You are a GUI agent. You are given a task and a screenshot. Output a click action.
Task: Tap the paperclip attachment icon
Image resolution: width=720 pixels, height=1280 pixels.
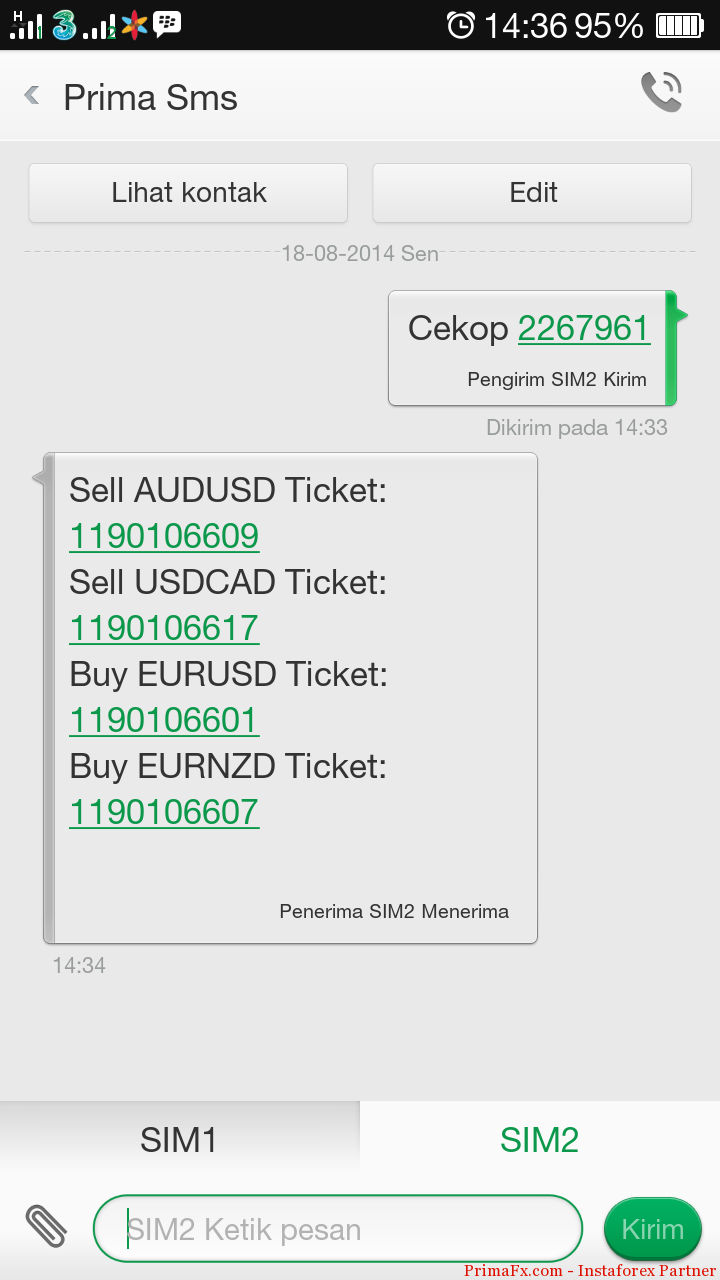tap(45, 1227)
